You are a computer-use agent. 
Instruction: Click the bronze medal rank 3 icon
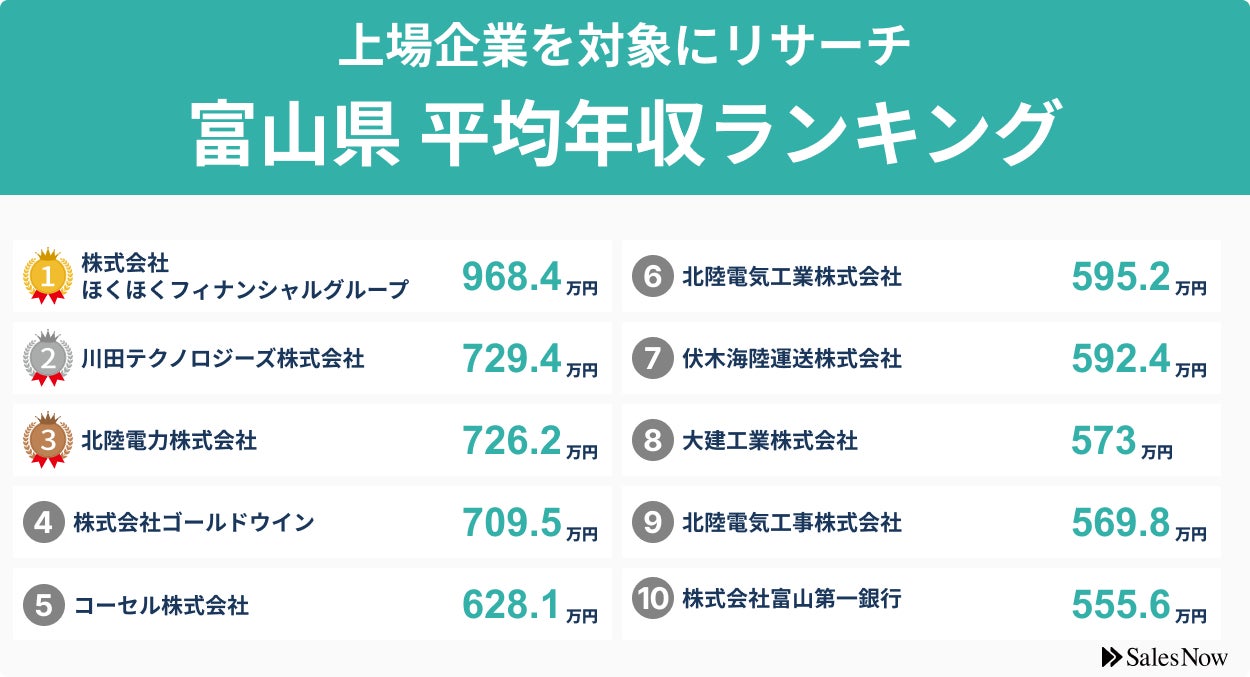[47, 439]
